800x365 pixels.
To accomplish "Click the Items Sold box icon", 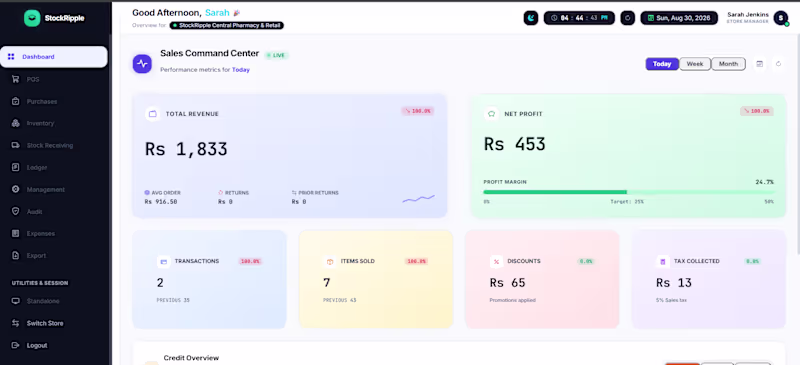I will [x=330, y=261].
